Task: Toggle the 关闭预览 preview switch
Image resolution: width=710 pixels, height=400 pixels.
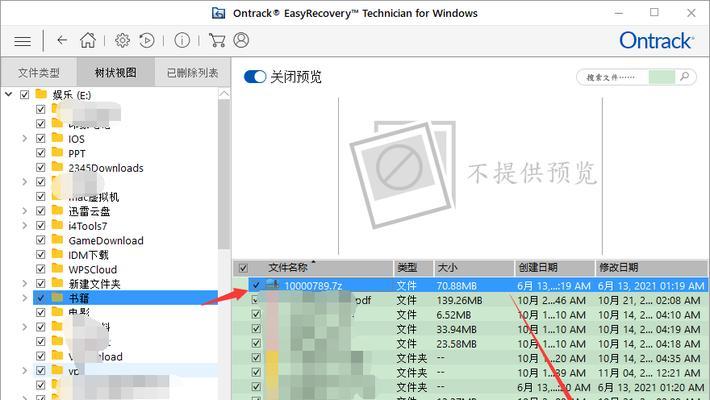Action: click(x=254, y=77)
